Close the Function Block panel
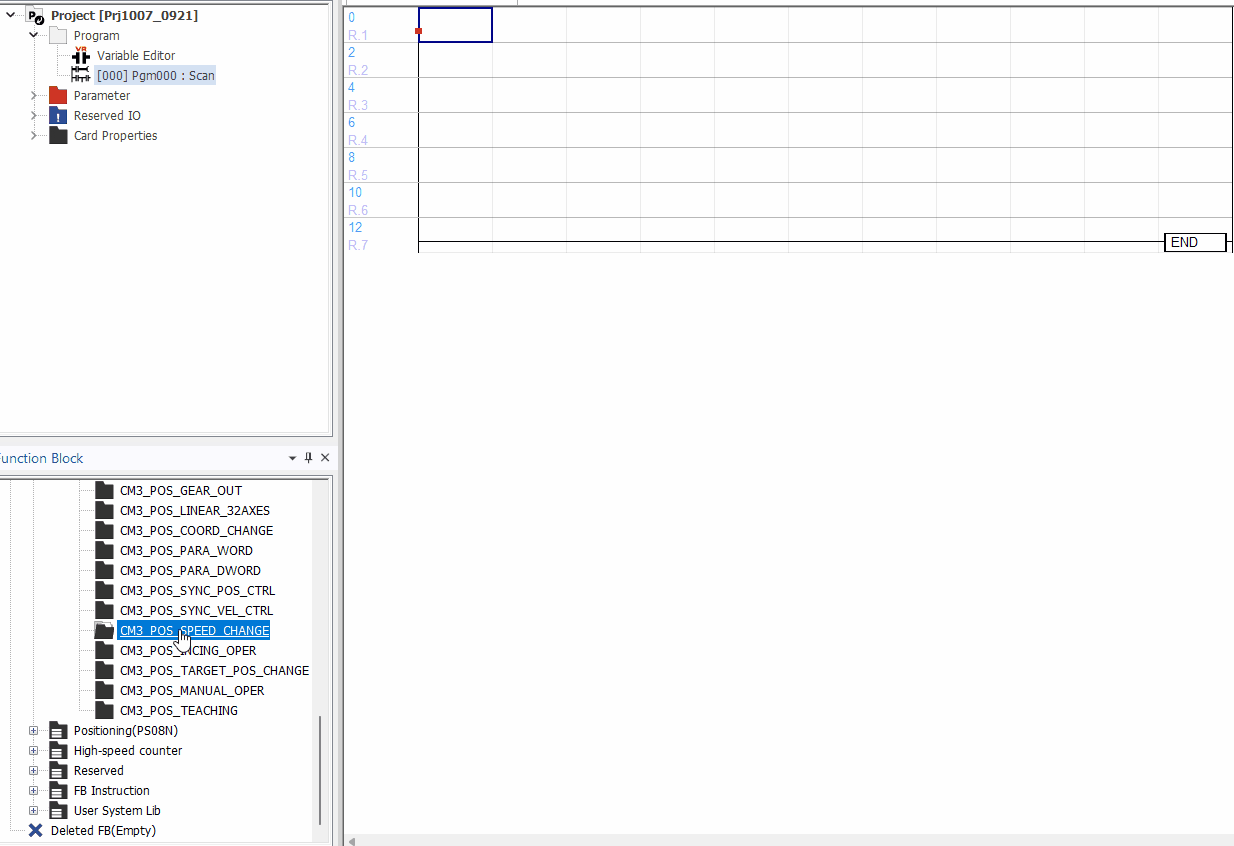 pyautogui.click(x=324, y=458)
